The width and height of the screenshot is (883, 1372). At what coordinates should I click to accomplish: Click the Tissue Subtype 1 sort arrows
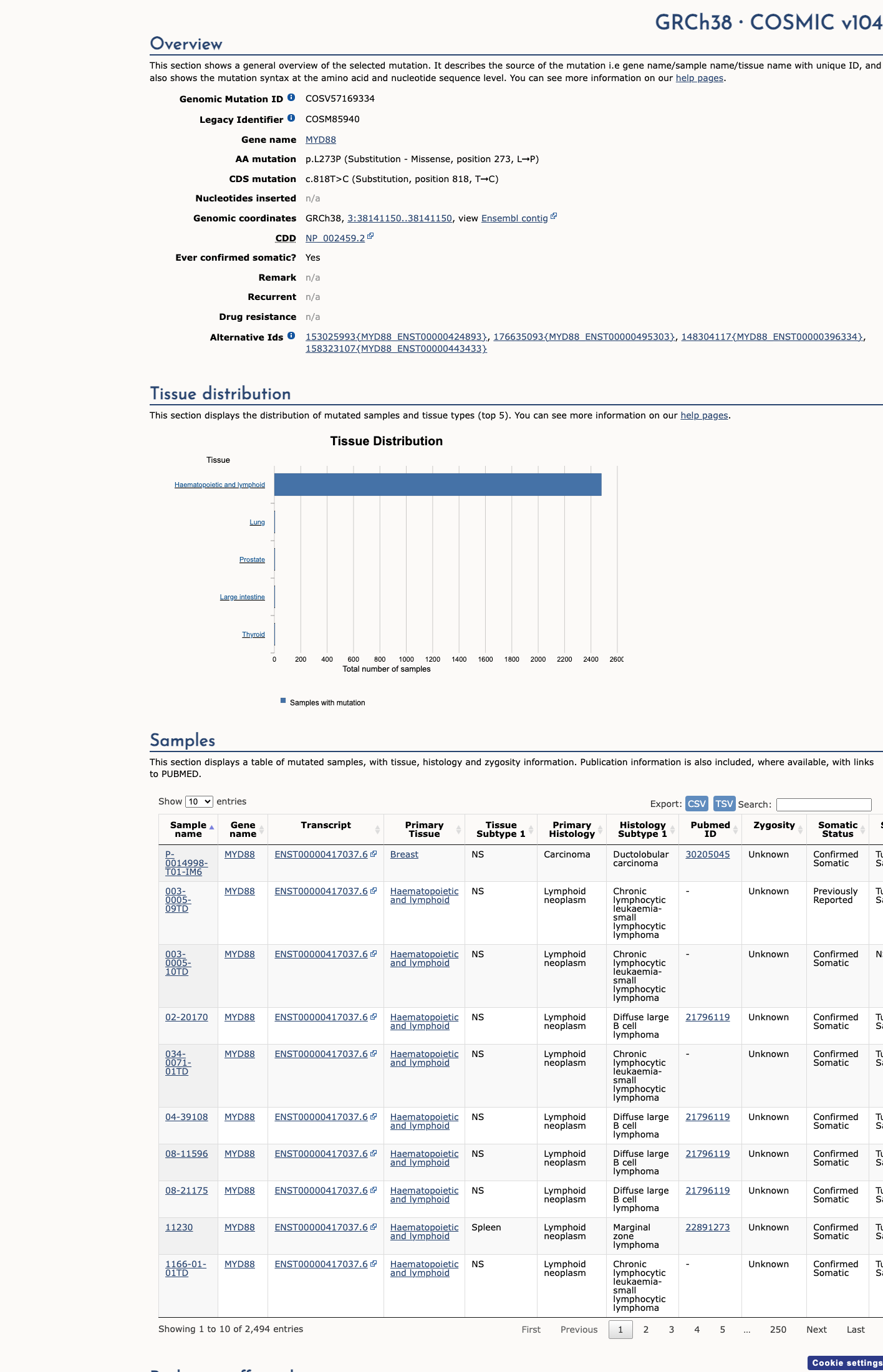pos(531,830)
